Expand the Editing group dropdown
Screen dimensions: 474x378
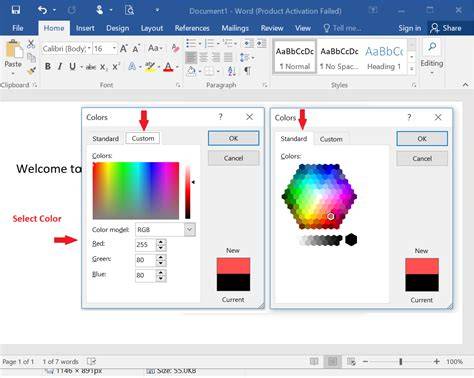pos(432,72)
